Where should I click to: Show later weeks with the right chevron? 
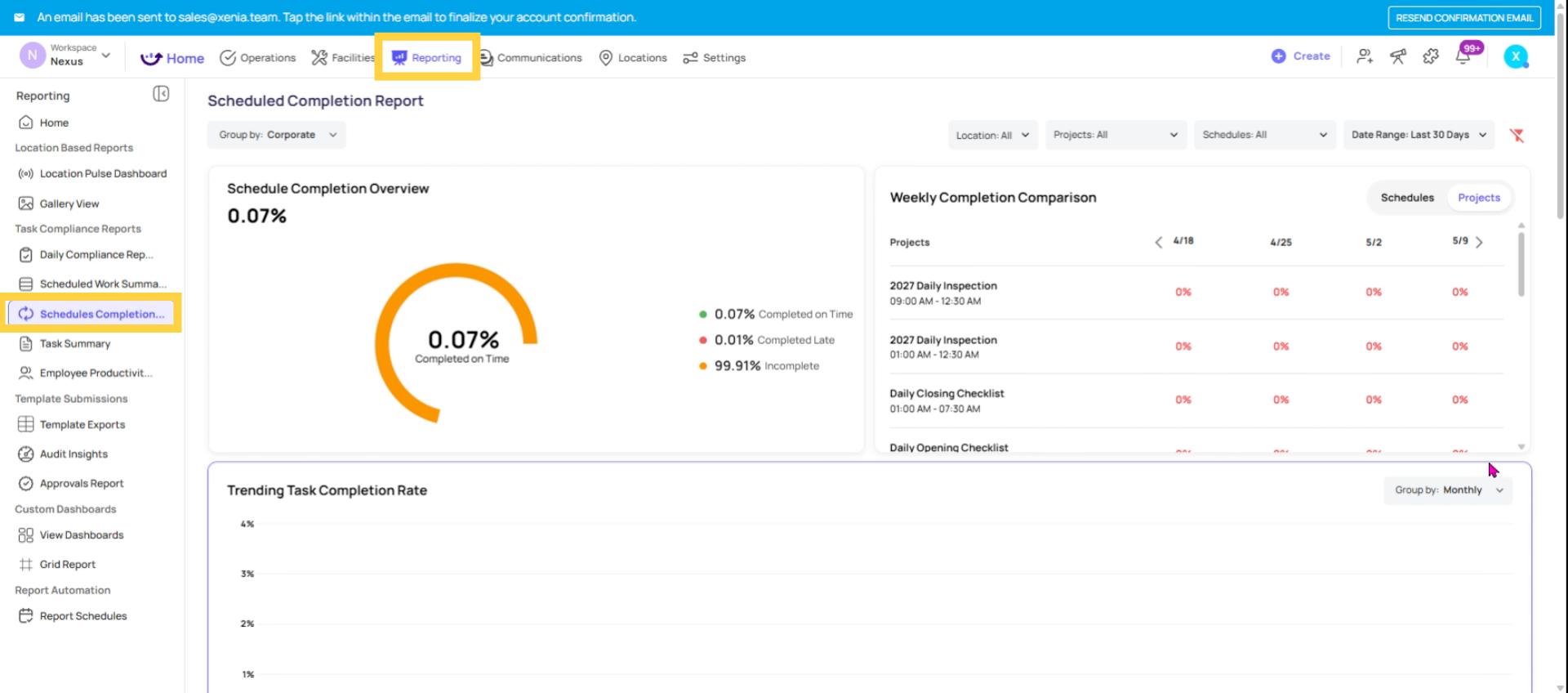coord(1479,242)
